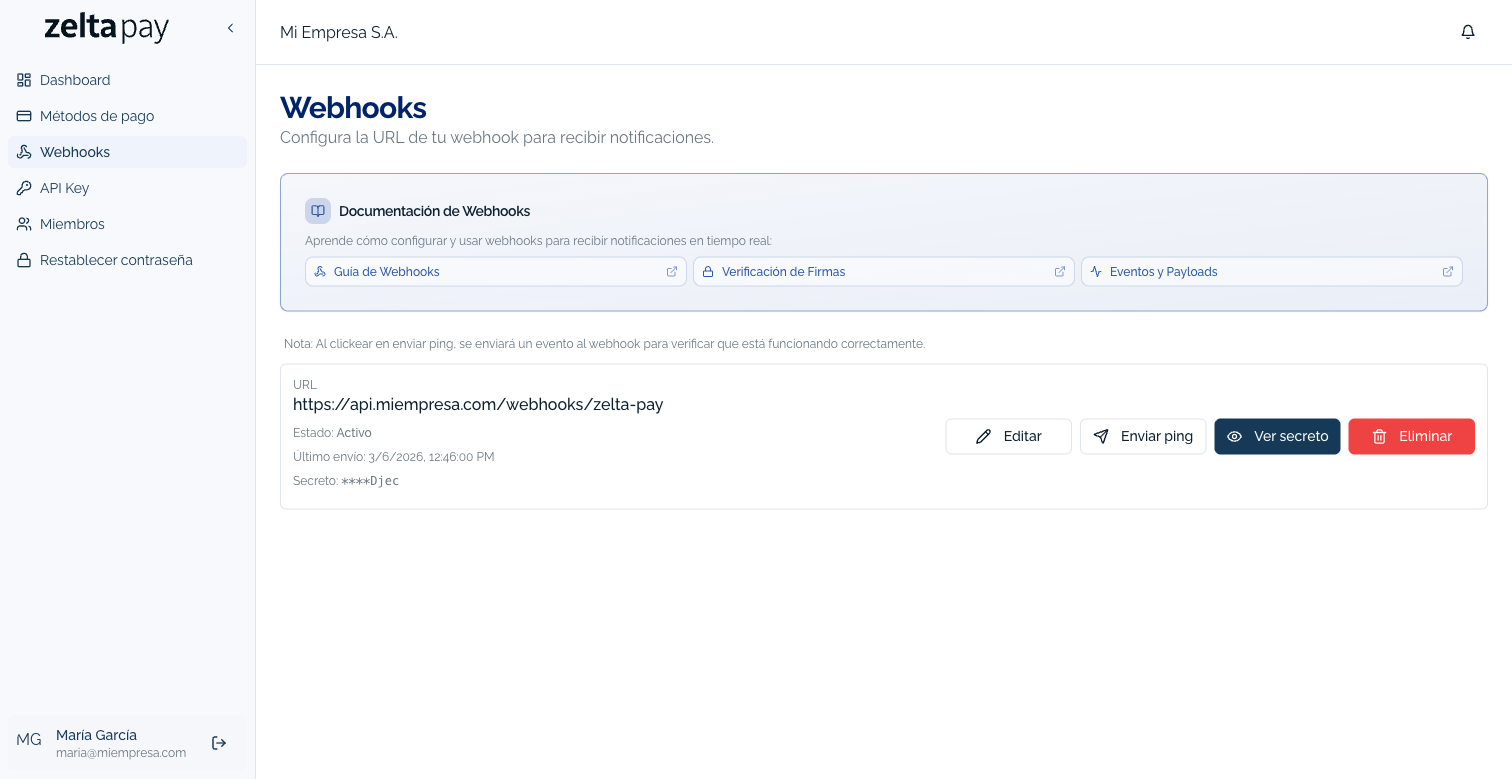Collapse the sidebar using the chevron
1512x779 pixels.
tap(230, 28)
